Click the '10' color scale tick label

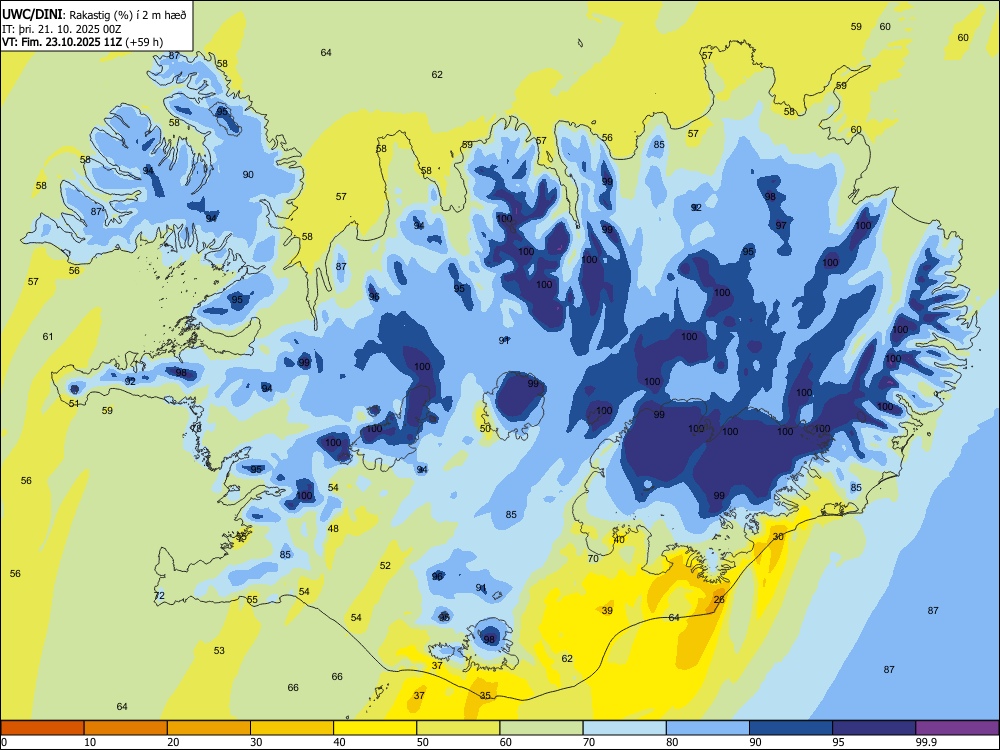click(90, 742)
